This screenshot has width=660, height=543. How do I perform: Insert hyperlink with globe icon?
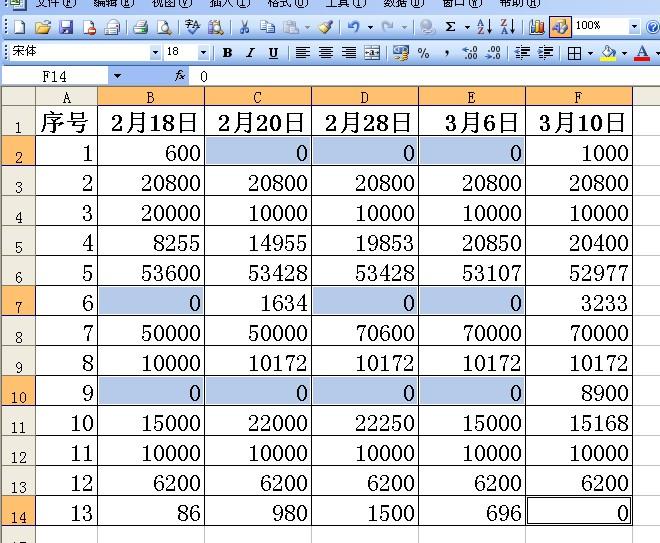tap(427, 27)
